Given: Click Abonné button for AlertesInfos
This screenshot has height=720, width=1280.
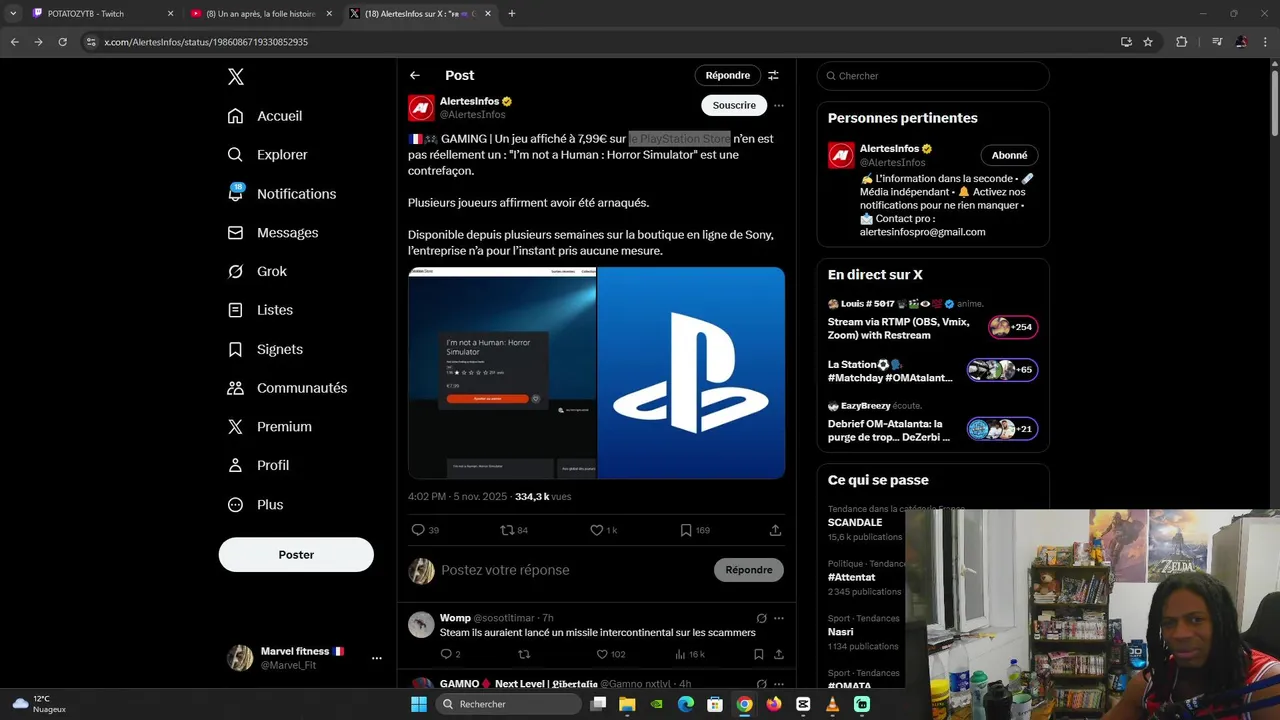Looking at the screenshot, I should 1009,155.
